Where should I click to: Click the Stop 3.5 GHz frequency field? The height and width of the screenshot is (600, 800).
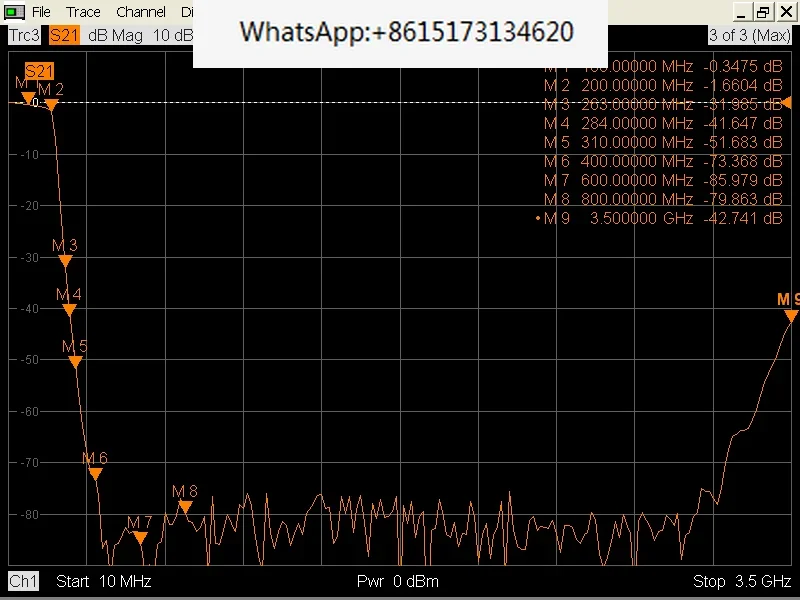click(742, 581)
